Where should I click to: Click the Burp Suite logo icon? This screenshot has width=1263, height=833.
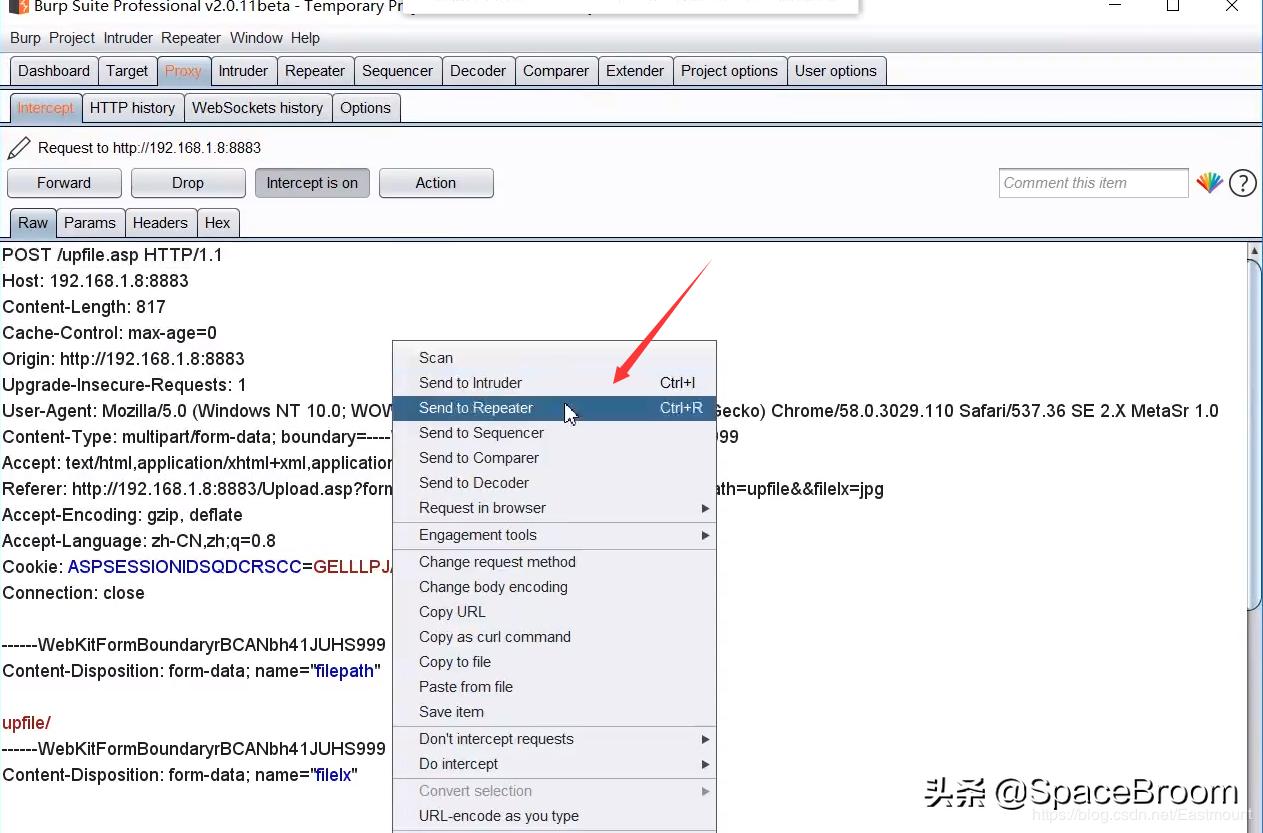point(18,6)
